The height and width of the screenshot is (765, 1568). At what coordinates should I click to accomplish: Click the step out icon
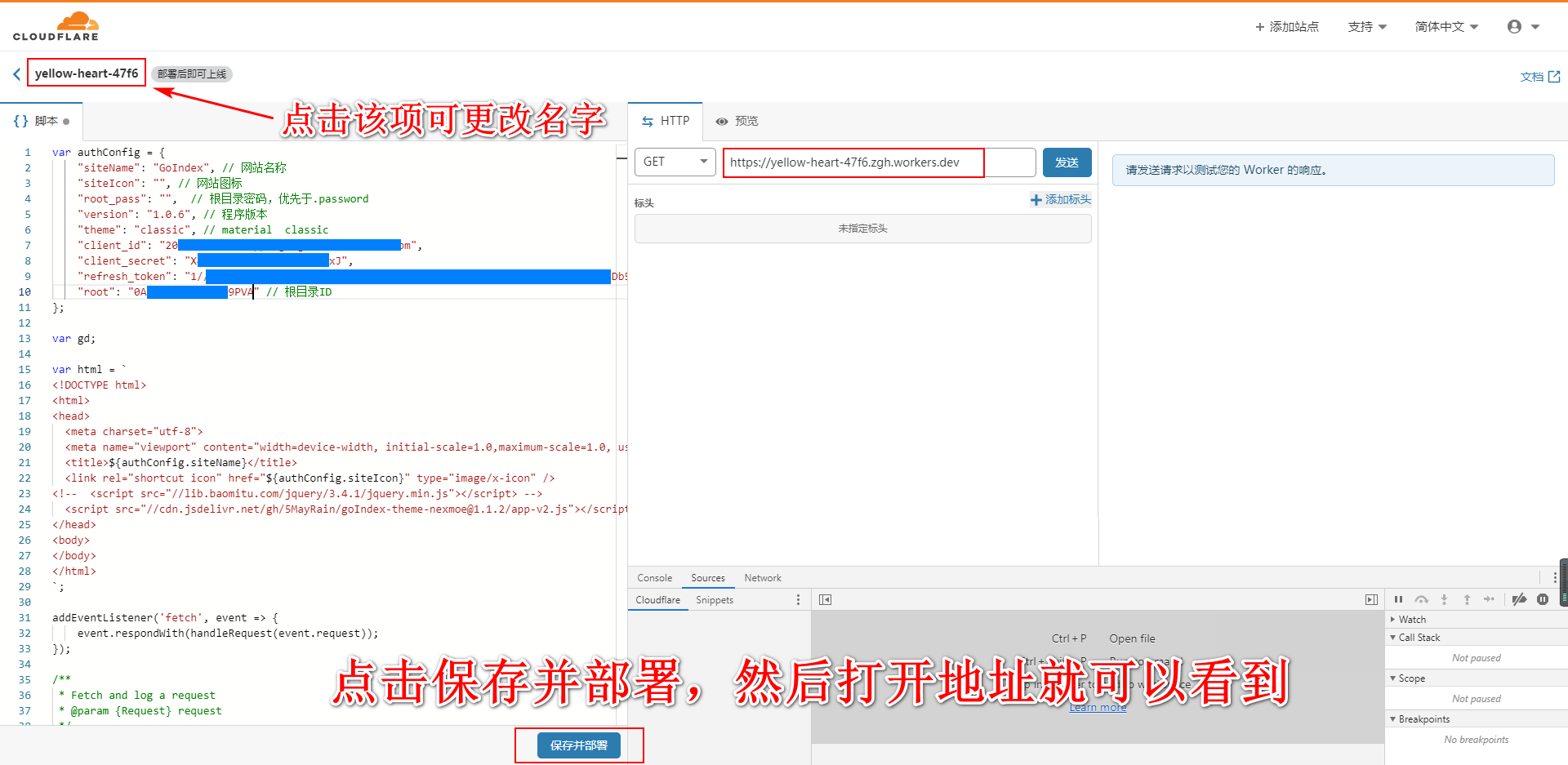click(x=1467, y=599)
